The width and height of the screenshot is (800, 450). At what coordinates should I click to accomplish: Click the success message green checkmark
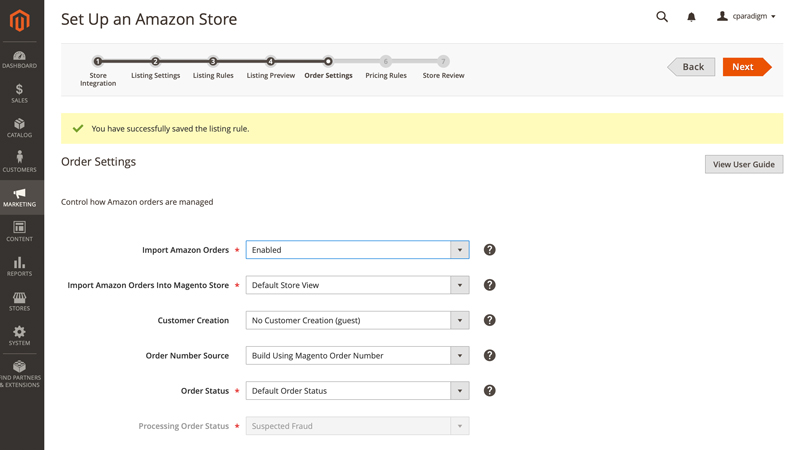tap(78, 129)
